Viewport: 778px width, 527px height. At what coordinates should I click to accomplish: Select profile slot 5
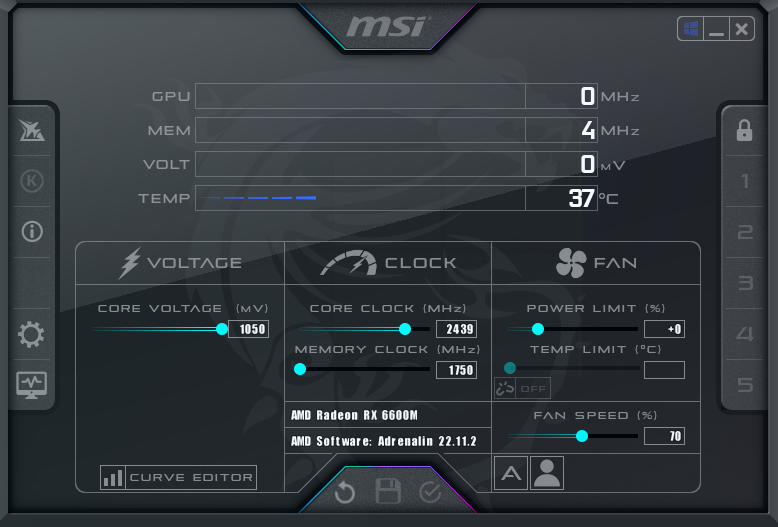click(745, 385)
